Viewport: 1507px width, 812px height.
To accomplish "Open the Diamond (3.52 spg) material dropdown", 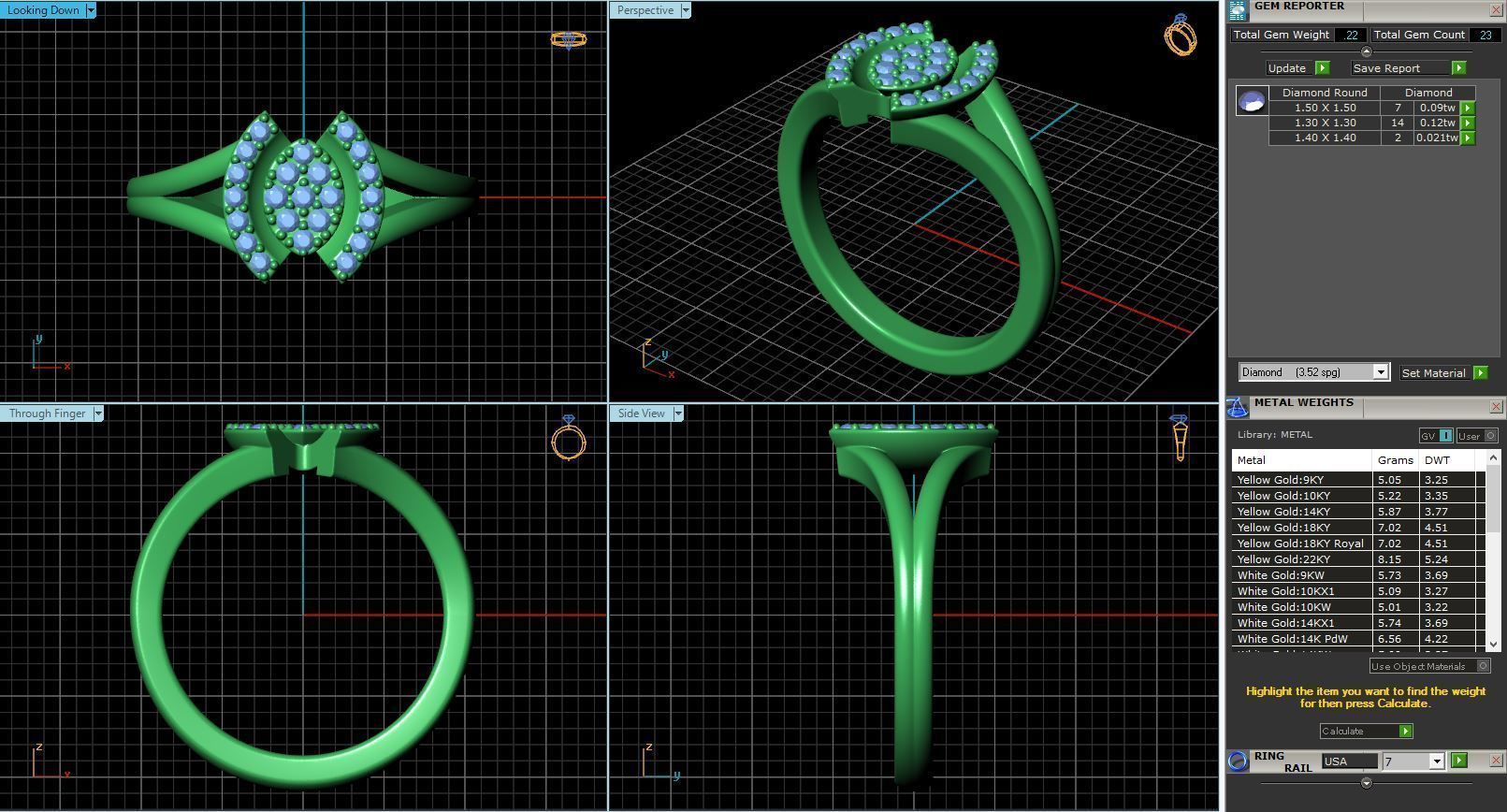I will point(1380,372).
